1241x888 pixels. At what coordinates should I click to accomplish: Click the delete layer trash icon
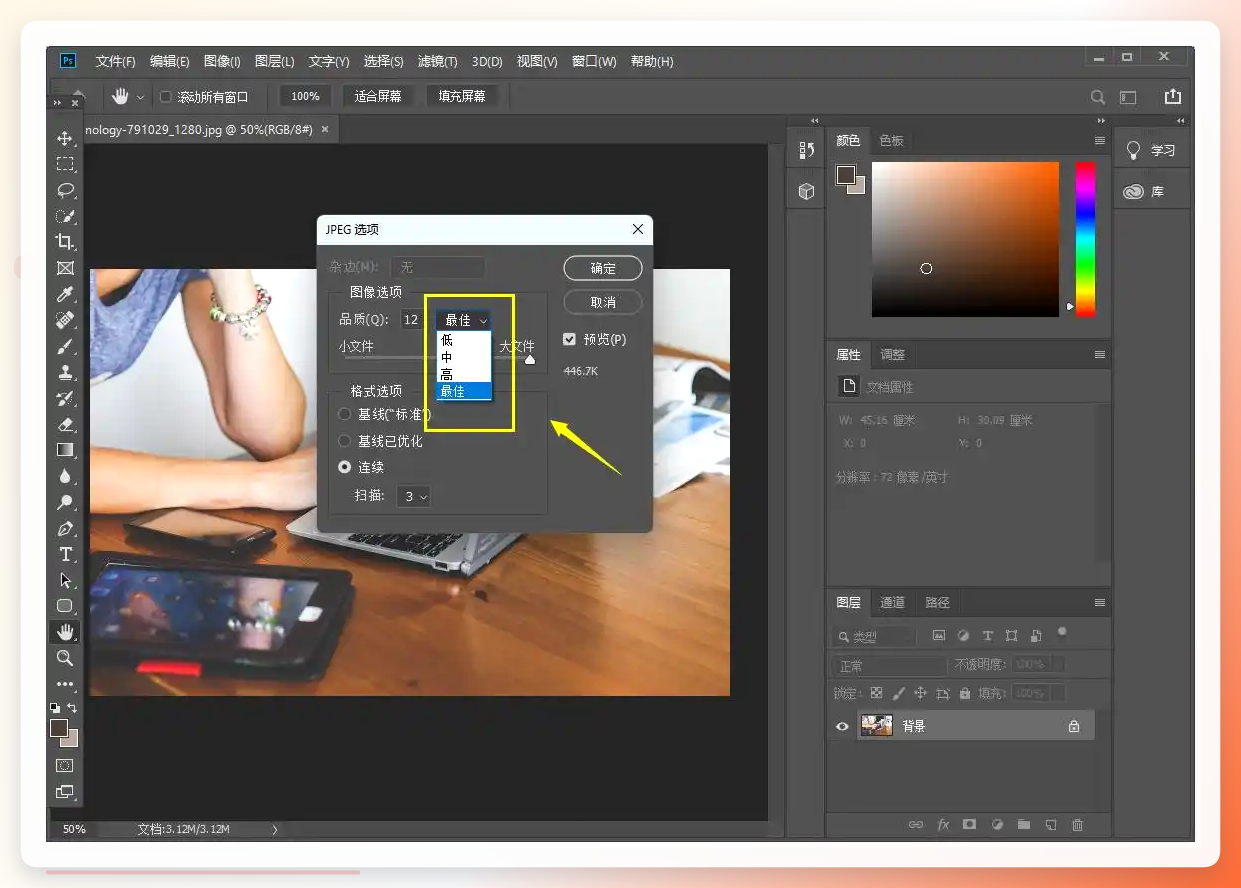pyautogui.click(x=1077, y=825)
